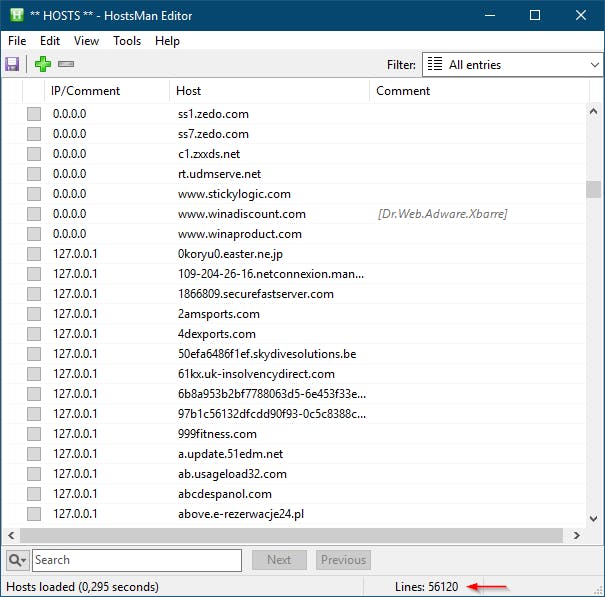Screen dimensions: 605x597
Task: Open the Help menu
Action: click(x=167, y=41)
